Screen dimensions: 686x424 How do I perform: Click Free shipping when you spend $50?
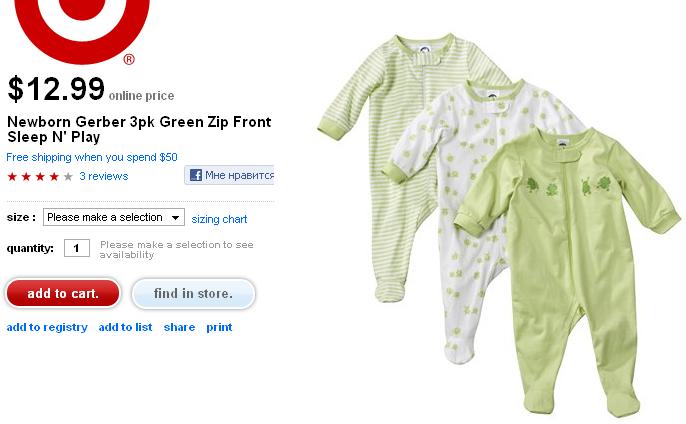[92, 157]
